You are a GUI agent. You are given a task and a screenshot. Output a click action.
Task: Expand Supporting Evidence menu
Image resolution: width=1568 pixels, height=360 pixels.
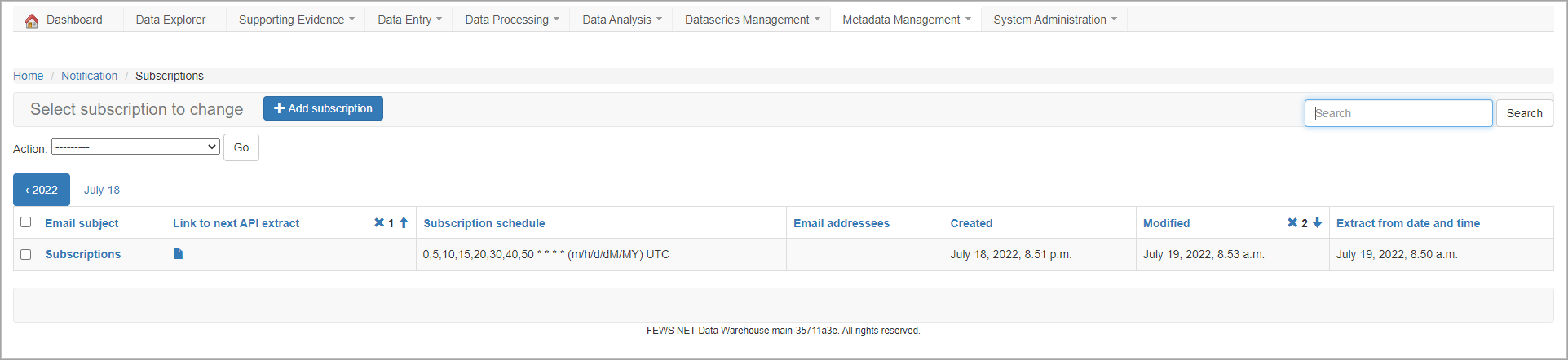296,20
